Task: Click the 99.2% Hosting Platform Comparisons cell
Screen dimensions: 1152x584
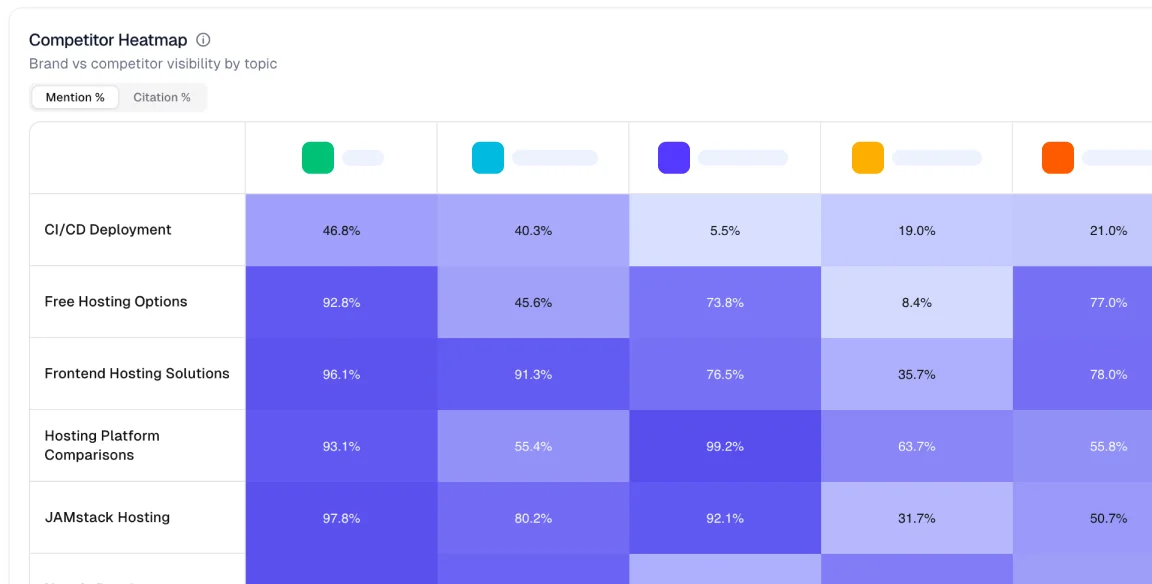Action: click(x=724, y=445)
